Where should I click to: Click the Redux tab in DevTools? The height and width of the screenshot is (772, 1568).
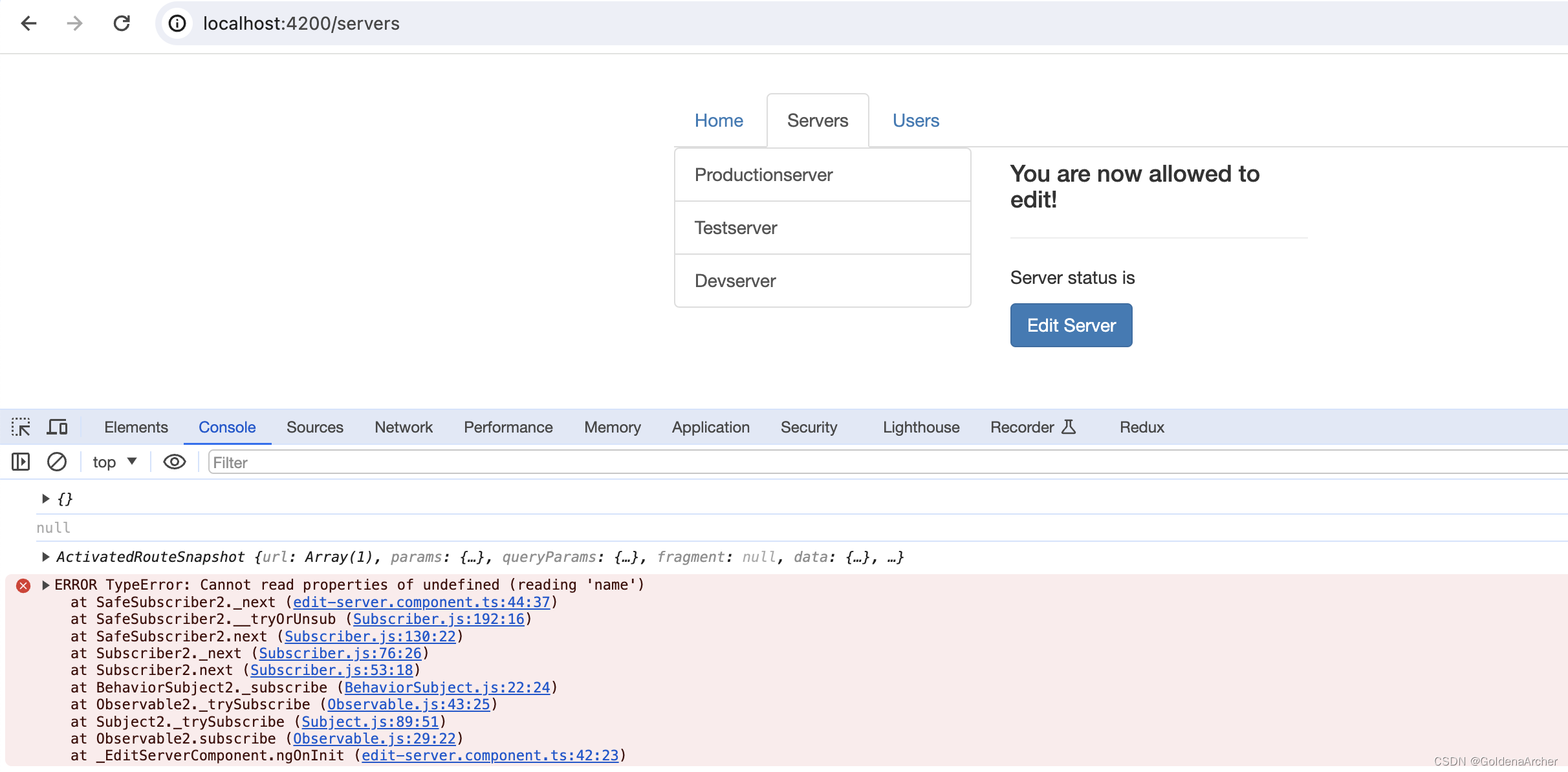coord(1142,428)
